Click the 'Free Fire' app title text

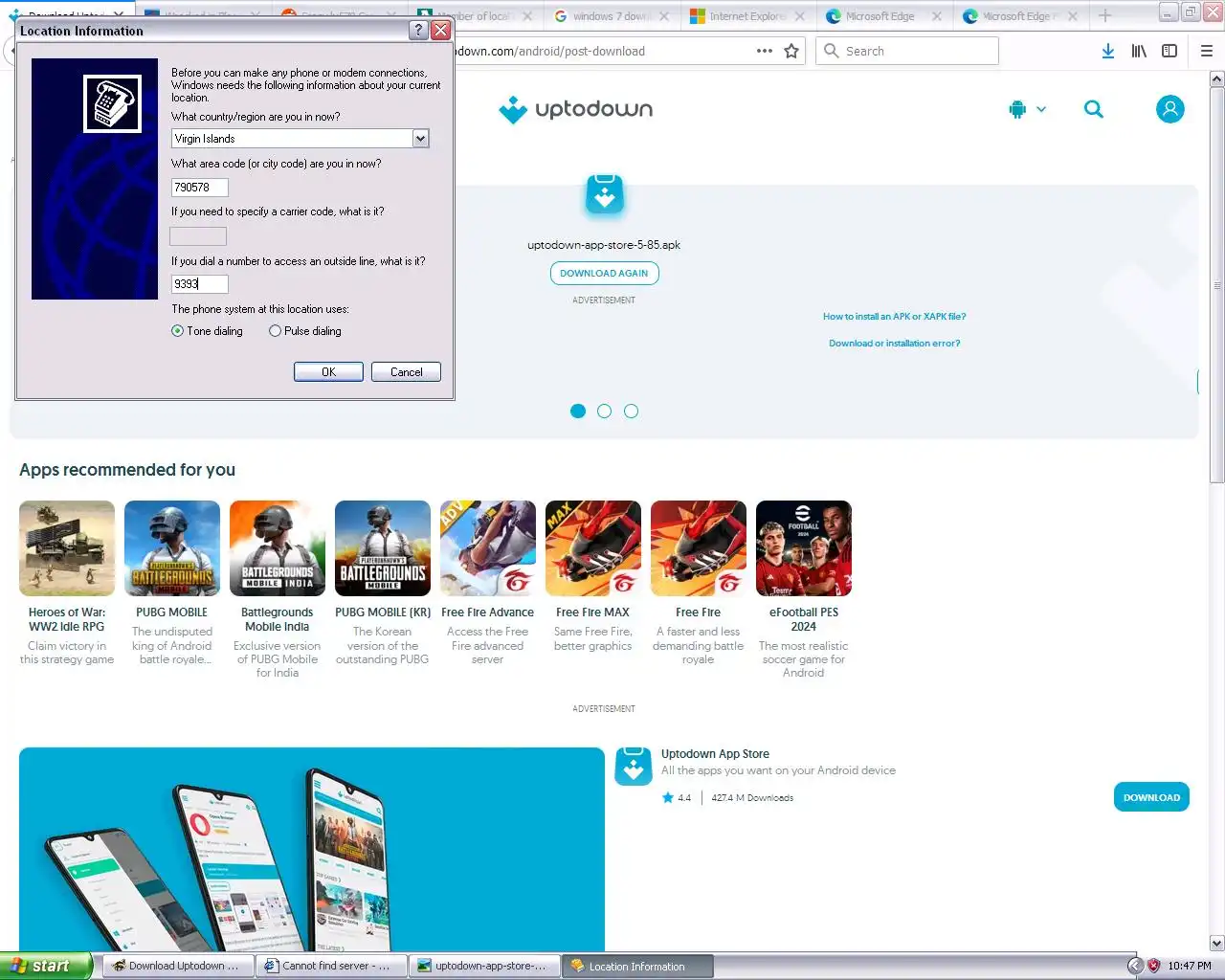tap(699, 612)
